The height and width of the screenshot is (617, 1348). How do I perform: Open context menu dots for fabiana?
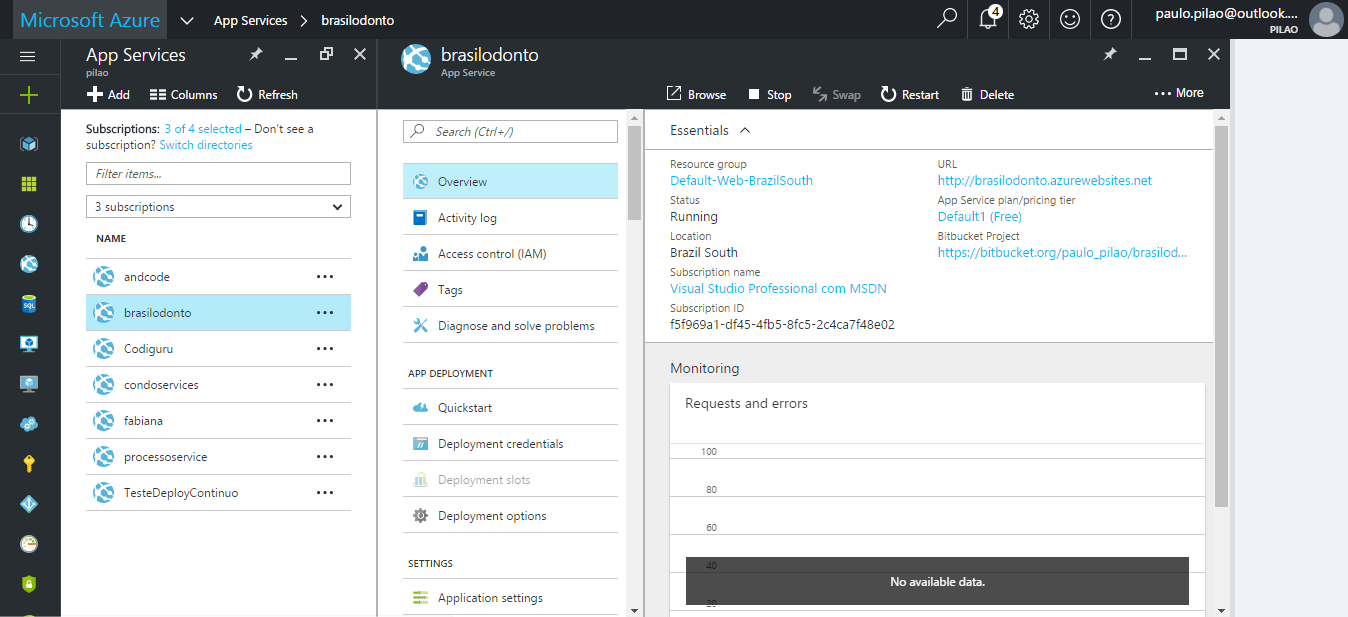click(325, 421)
